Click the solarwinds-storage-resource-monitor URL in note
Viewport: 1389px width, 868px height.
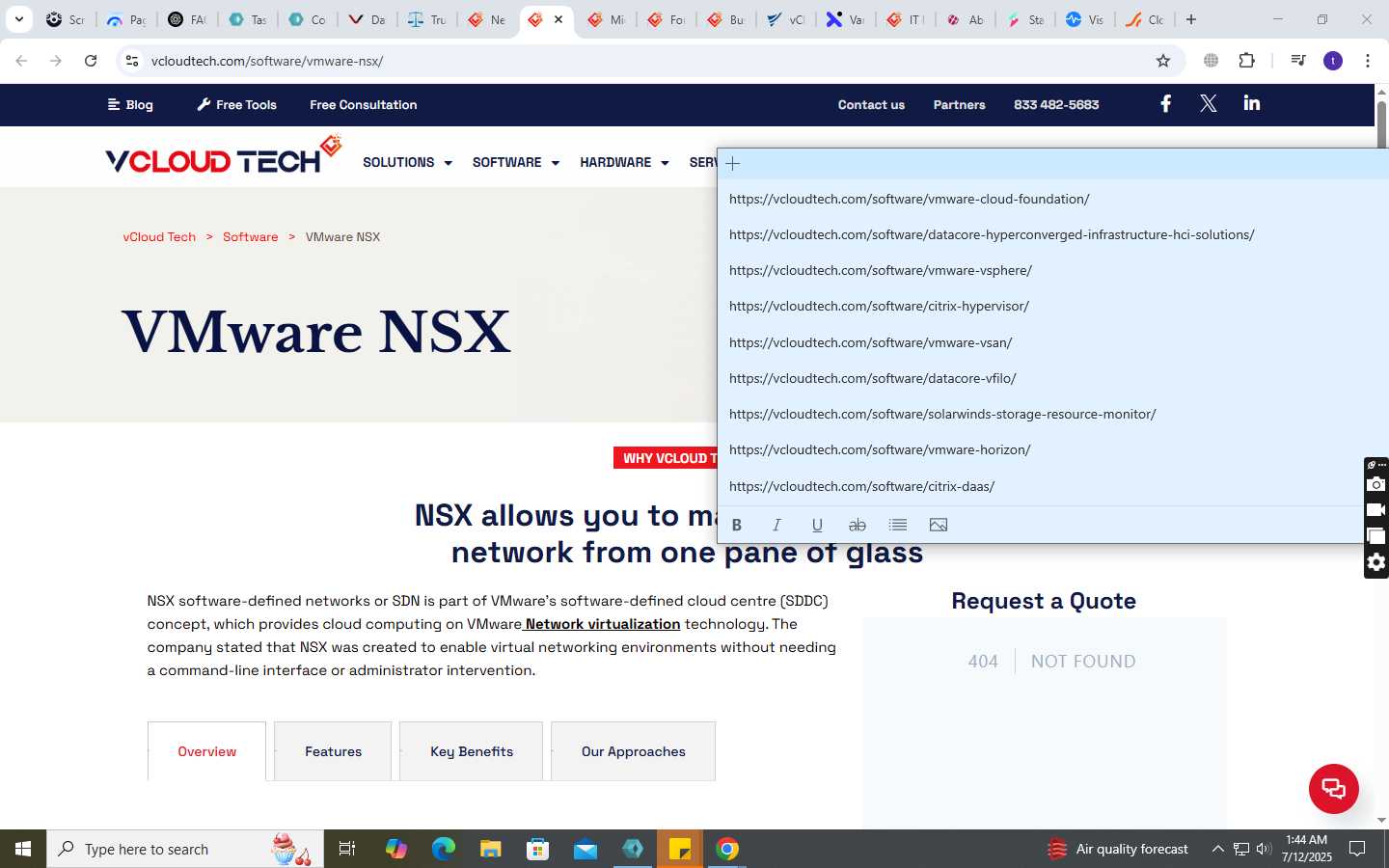coord(942,414)
